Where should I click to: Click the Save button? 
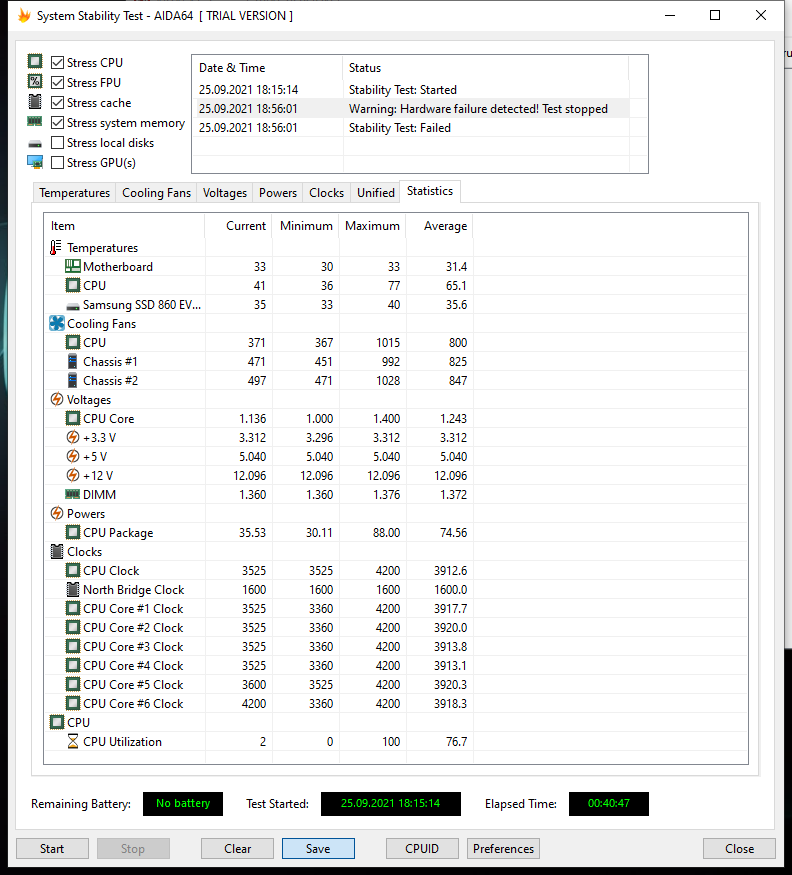[318, 848]
